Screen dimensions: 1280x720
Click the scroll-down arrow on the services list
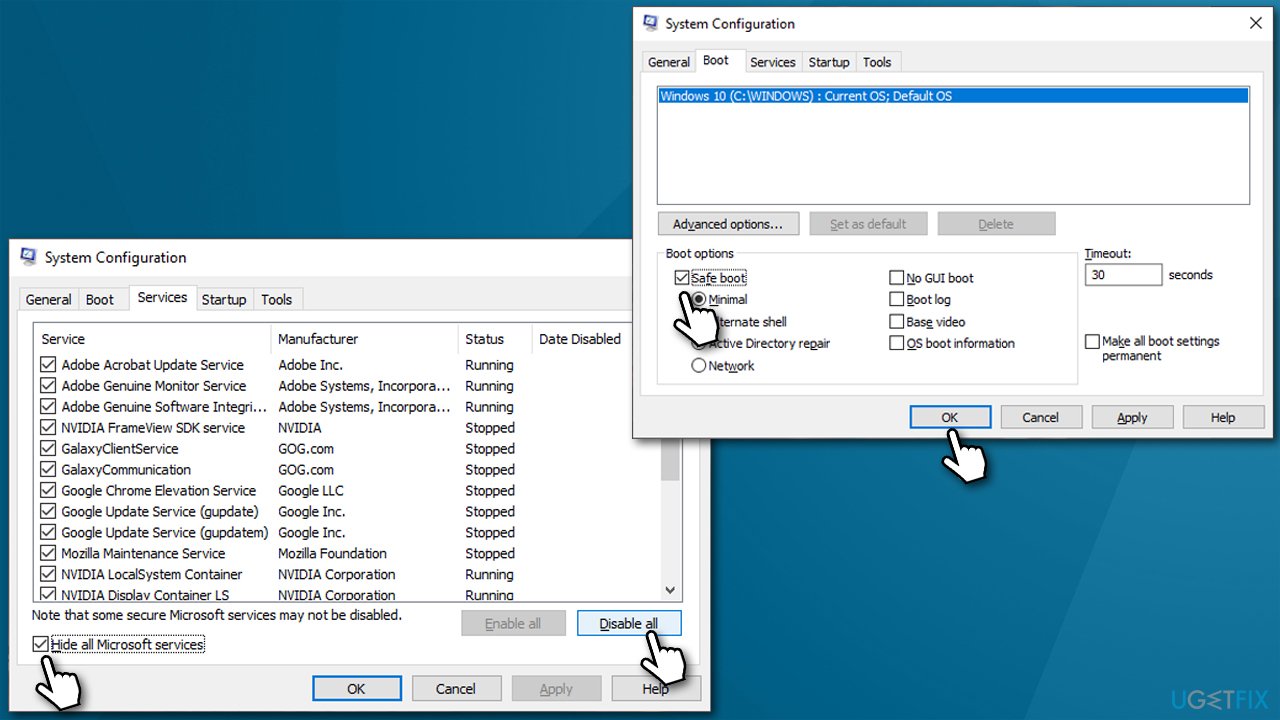(670, 590)
